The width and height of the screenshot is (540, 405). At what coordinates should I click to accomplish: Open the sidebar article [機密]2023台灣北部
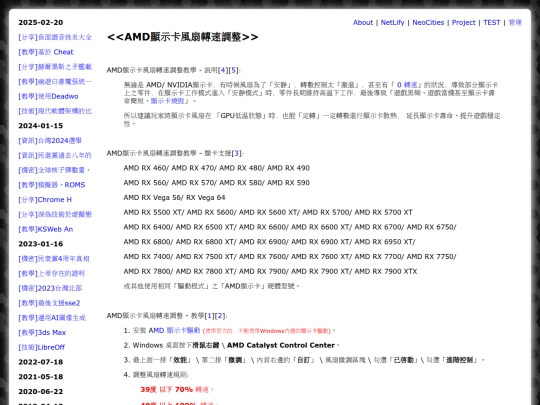50,288
